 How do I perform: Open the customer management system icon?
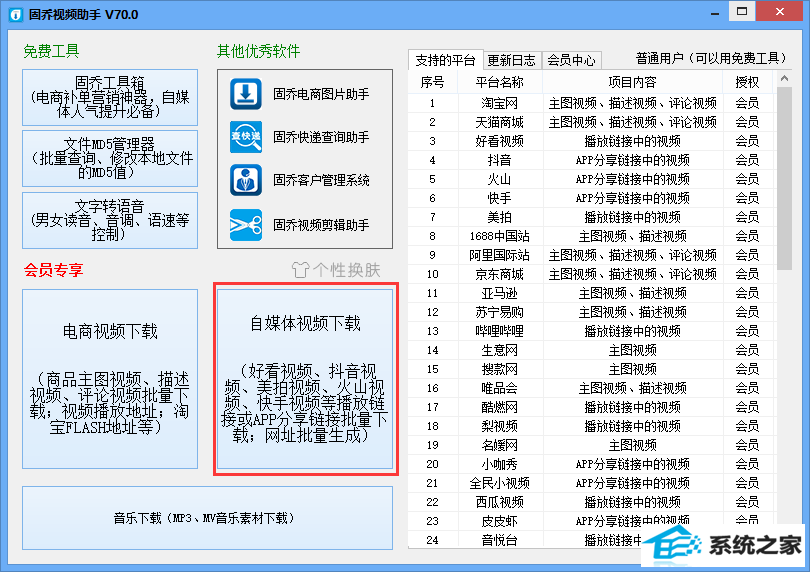(246, 180)
